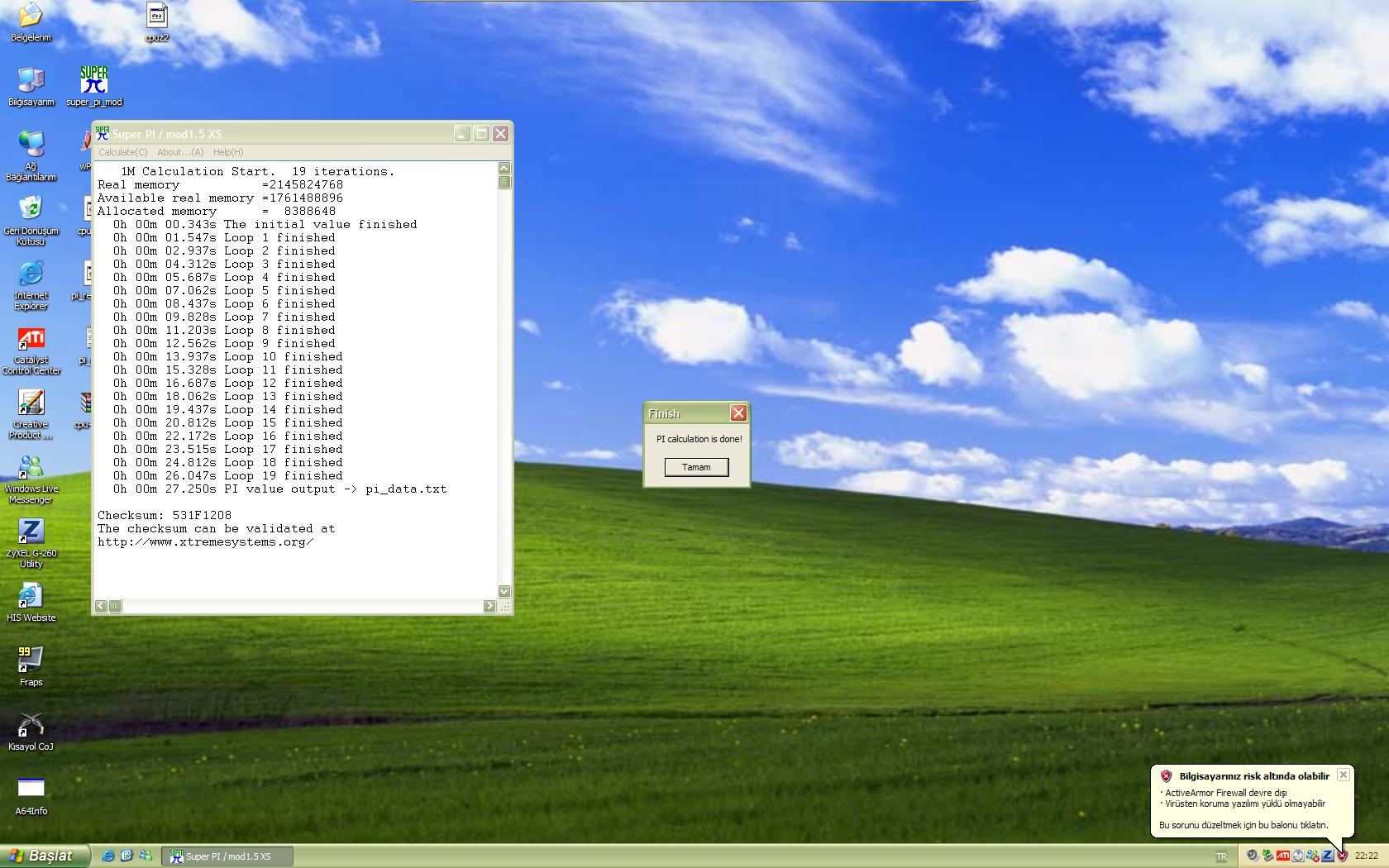The image size is (1389, 868).
Task: Click the taskbar clock 22:22
Action: [1367, 856]
